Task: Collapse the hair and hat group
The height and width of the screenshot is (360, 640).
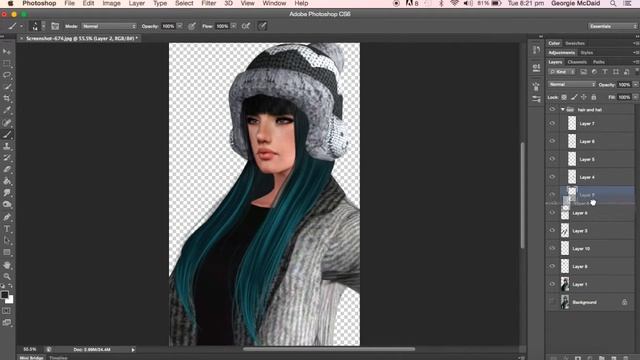Action: point(562,109)
